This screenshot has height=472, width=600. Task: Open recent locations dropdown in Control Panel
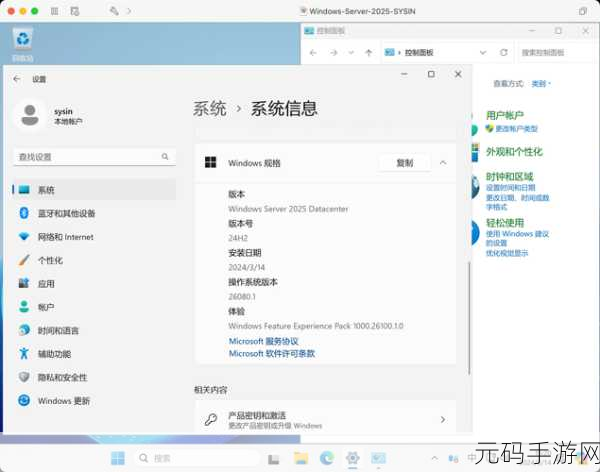(x=351, y=52)
